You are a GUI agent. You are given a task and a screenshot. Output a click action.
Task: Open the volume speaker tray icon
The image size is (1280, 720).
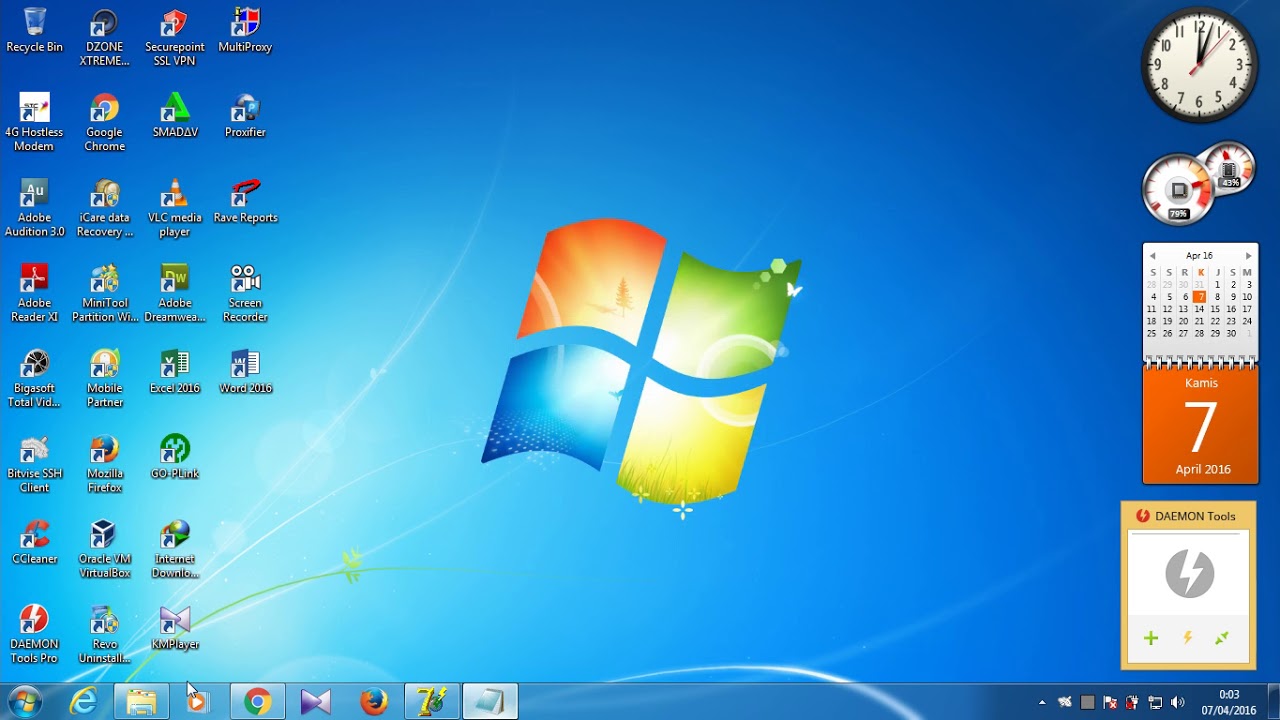[1177, 702]
